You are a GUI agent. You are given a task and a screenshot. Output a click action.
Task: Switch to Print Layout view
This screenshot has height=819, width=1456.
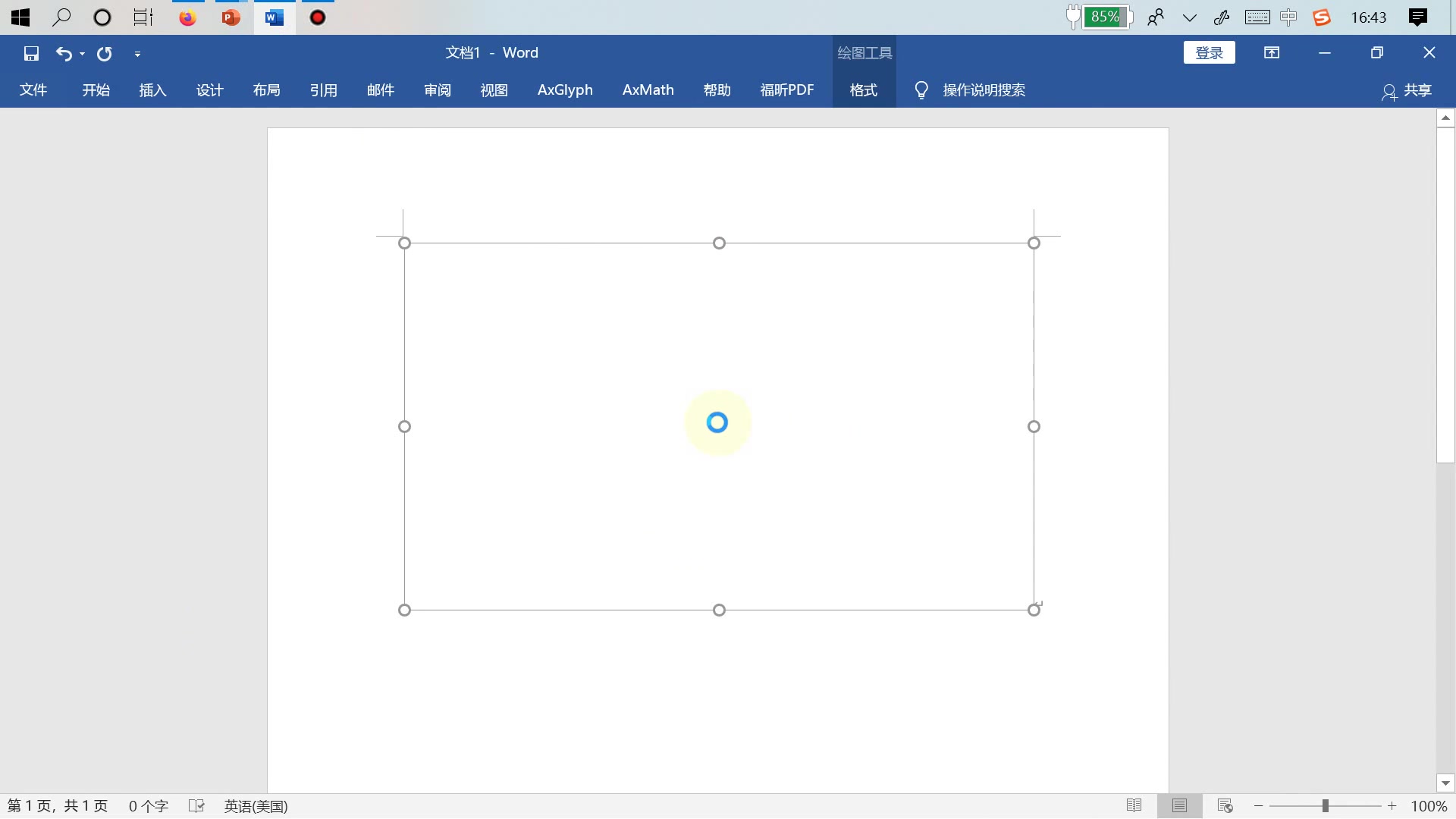(x=1179, y=805)
